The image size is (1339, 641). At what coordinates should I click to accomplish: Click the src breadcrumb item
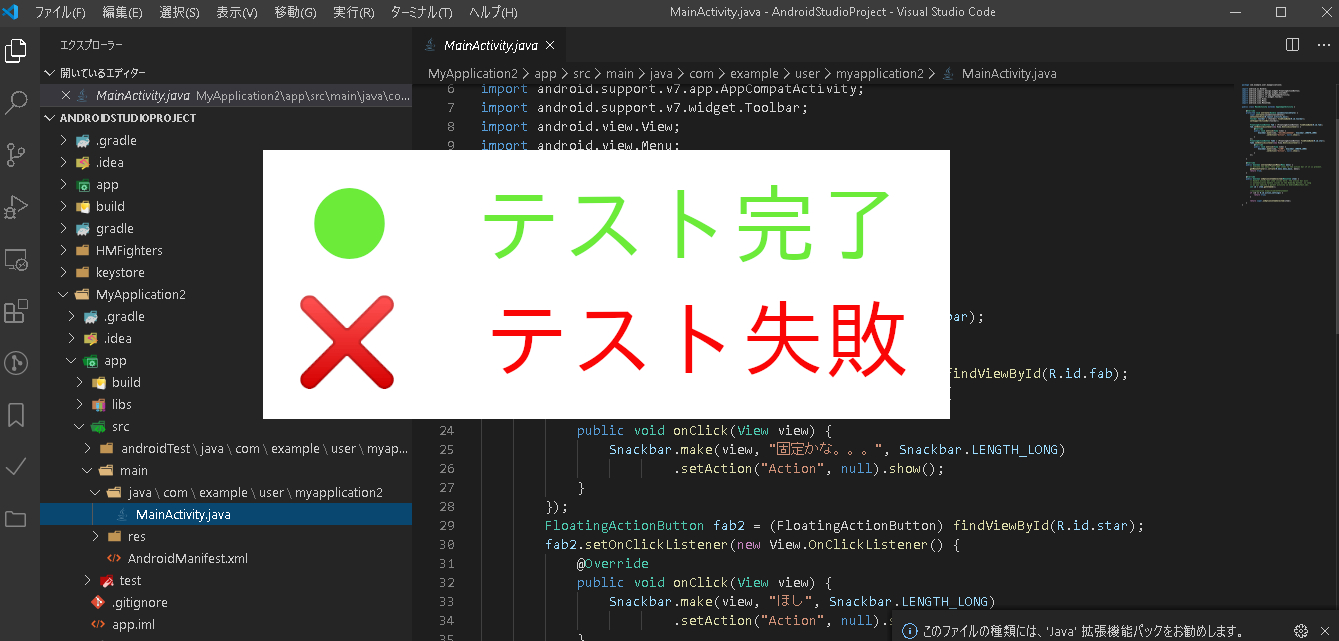tap(581, 73)
